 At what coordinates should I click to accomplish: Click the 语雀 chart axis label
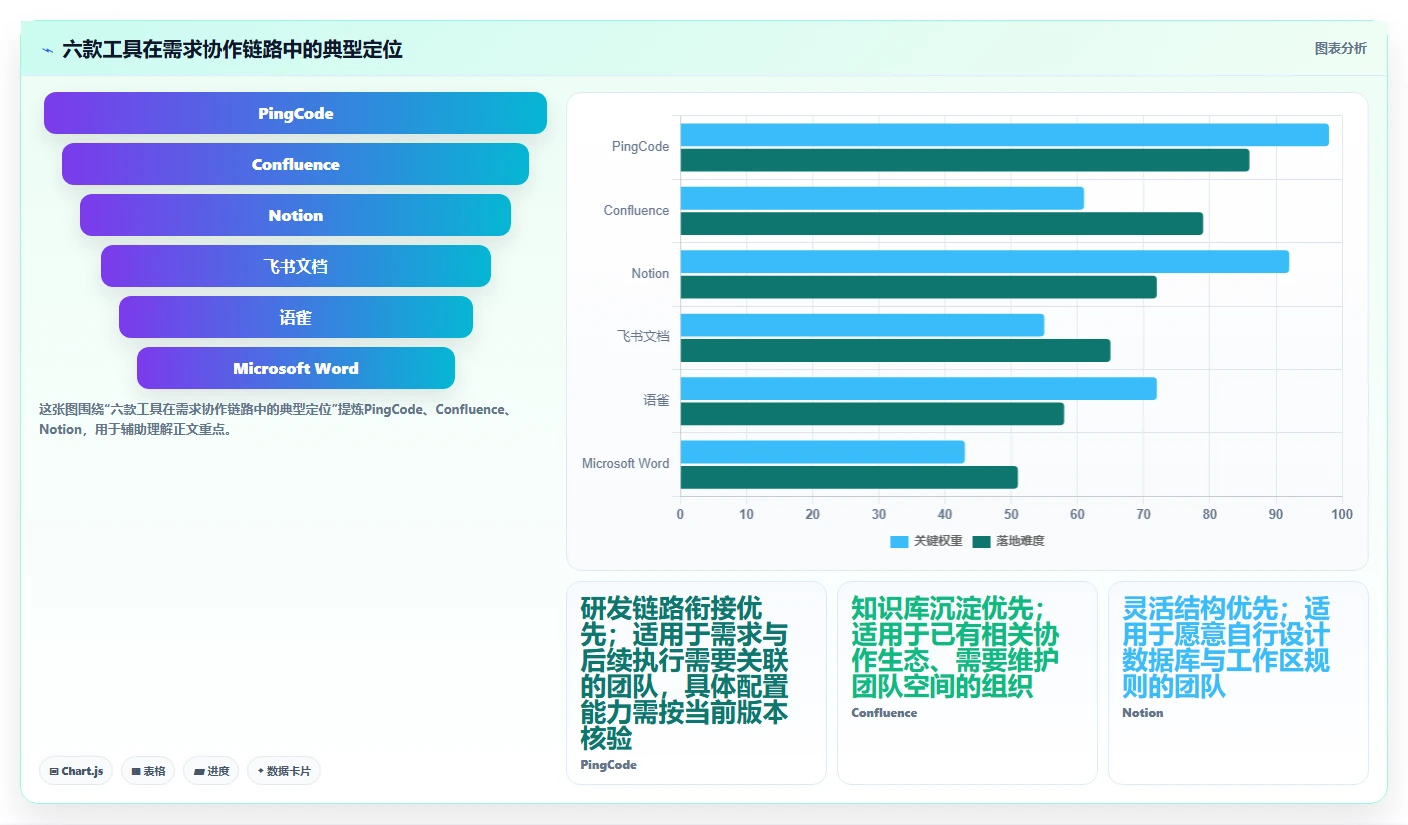point(656,400)
